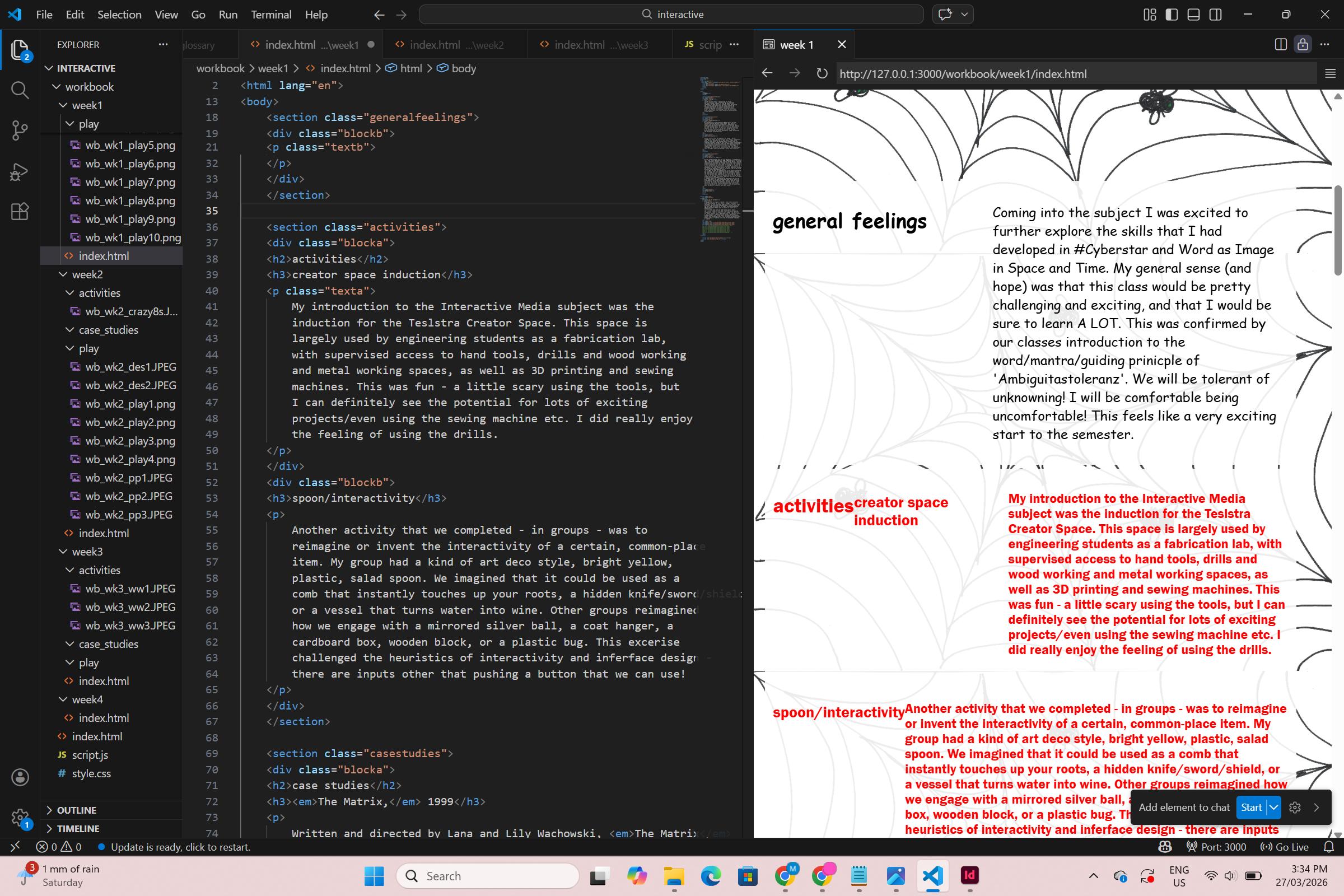Open the dropdown arrow beside Start button

1273,808
